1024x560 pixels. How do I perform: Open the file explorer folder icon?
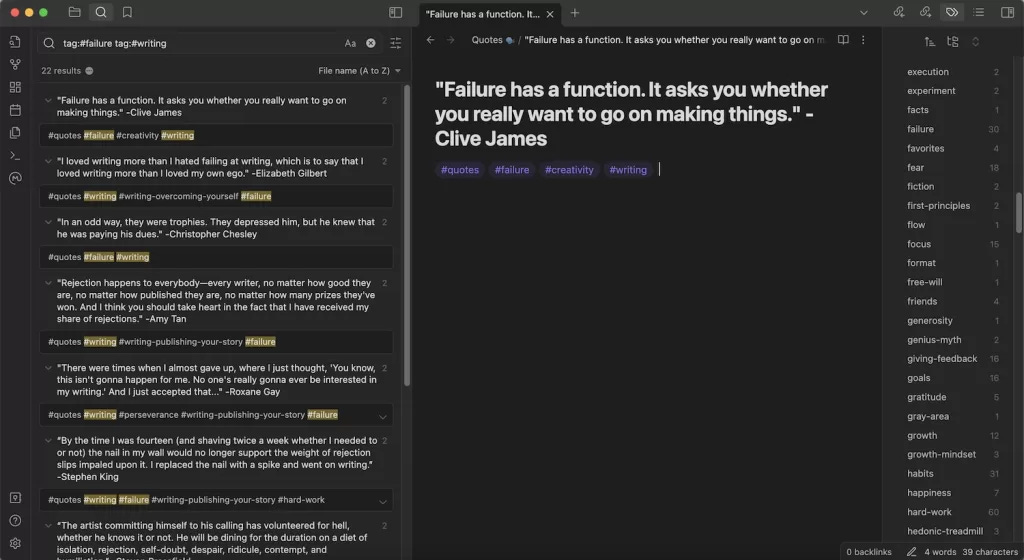[74, 12]
